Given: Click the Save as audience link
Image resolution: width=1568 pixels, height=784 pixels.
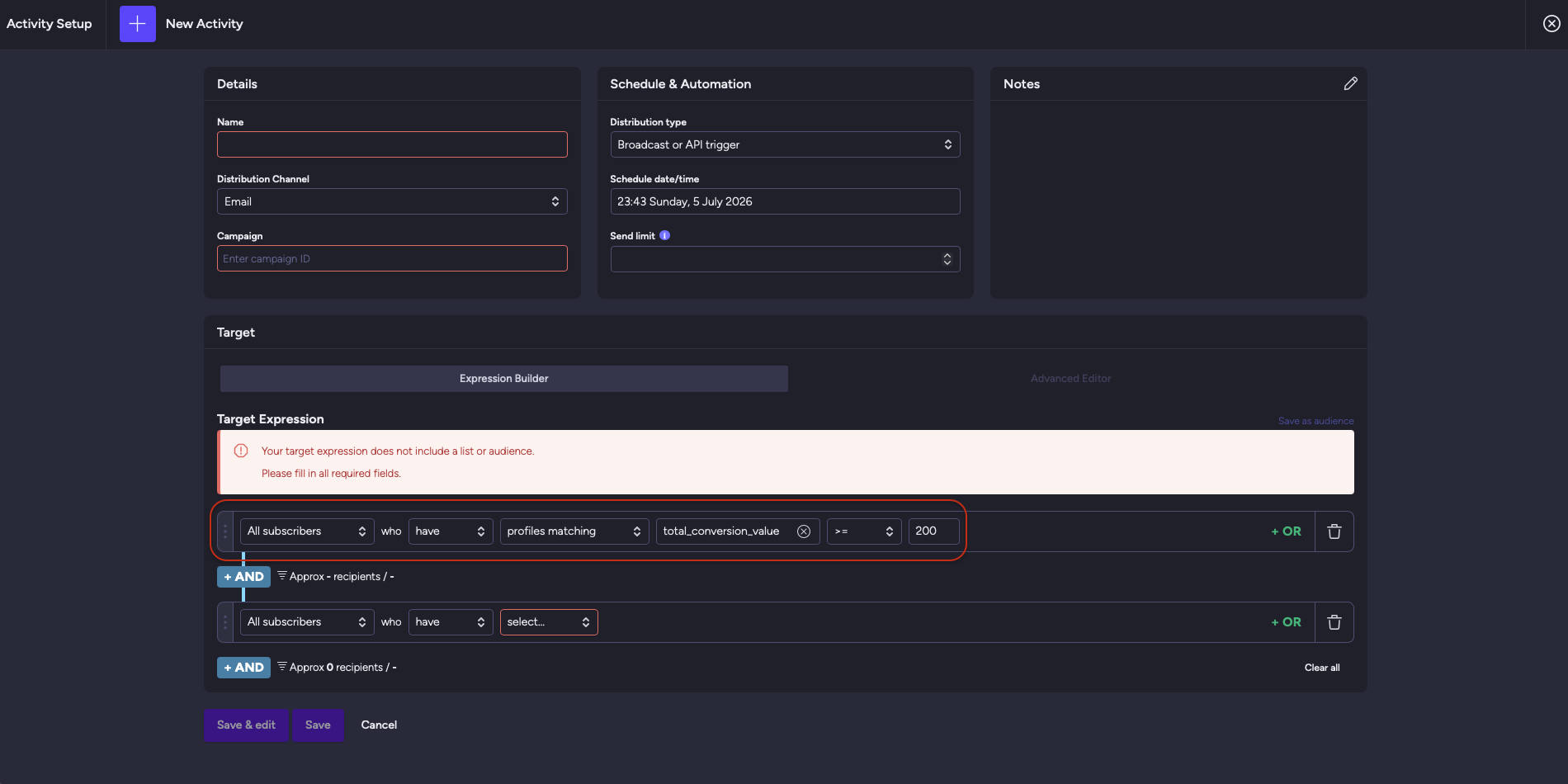Looking at the screenshot, I should click(x=1315, y=421).
